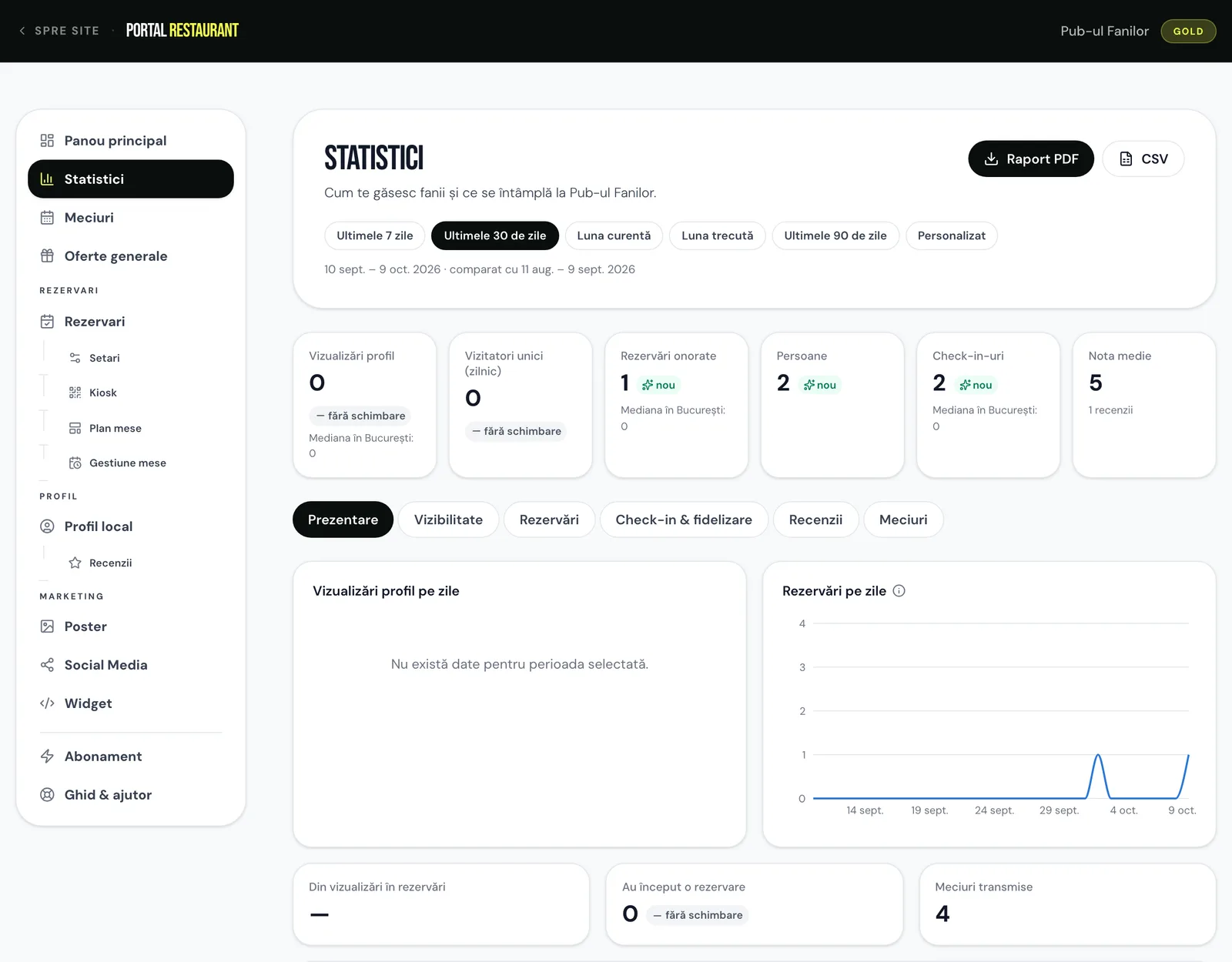Click the "1 recenzii" text
This screenshot has height=962, width=1232.
[x=1110, y=410]
